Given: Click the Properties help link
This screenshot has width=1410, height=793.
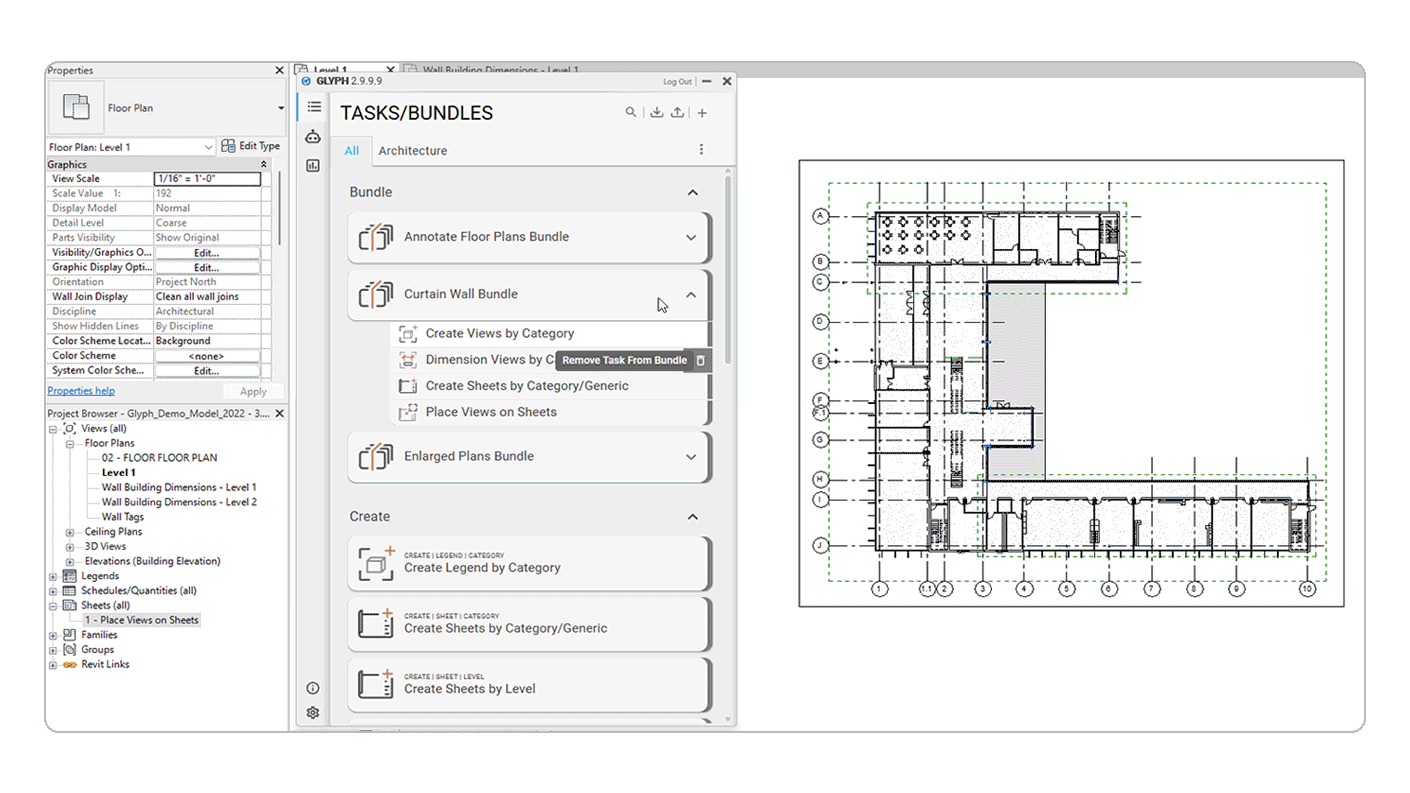Looking at the screenshot, I should (80, 390).
